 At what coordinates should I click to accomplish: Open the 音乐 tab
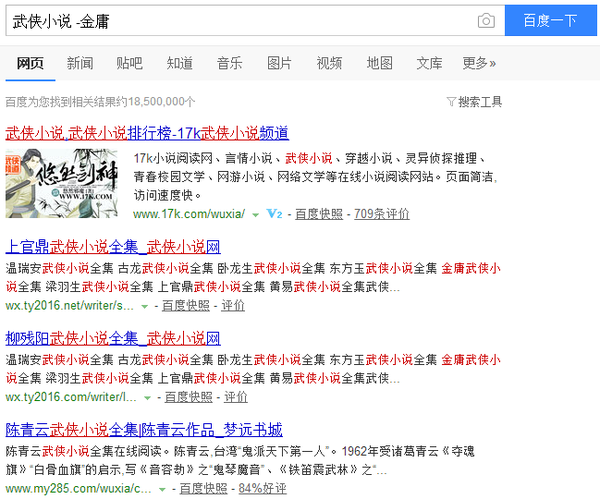pyautogui.click(x=230, y=63)
